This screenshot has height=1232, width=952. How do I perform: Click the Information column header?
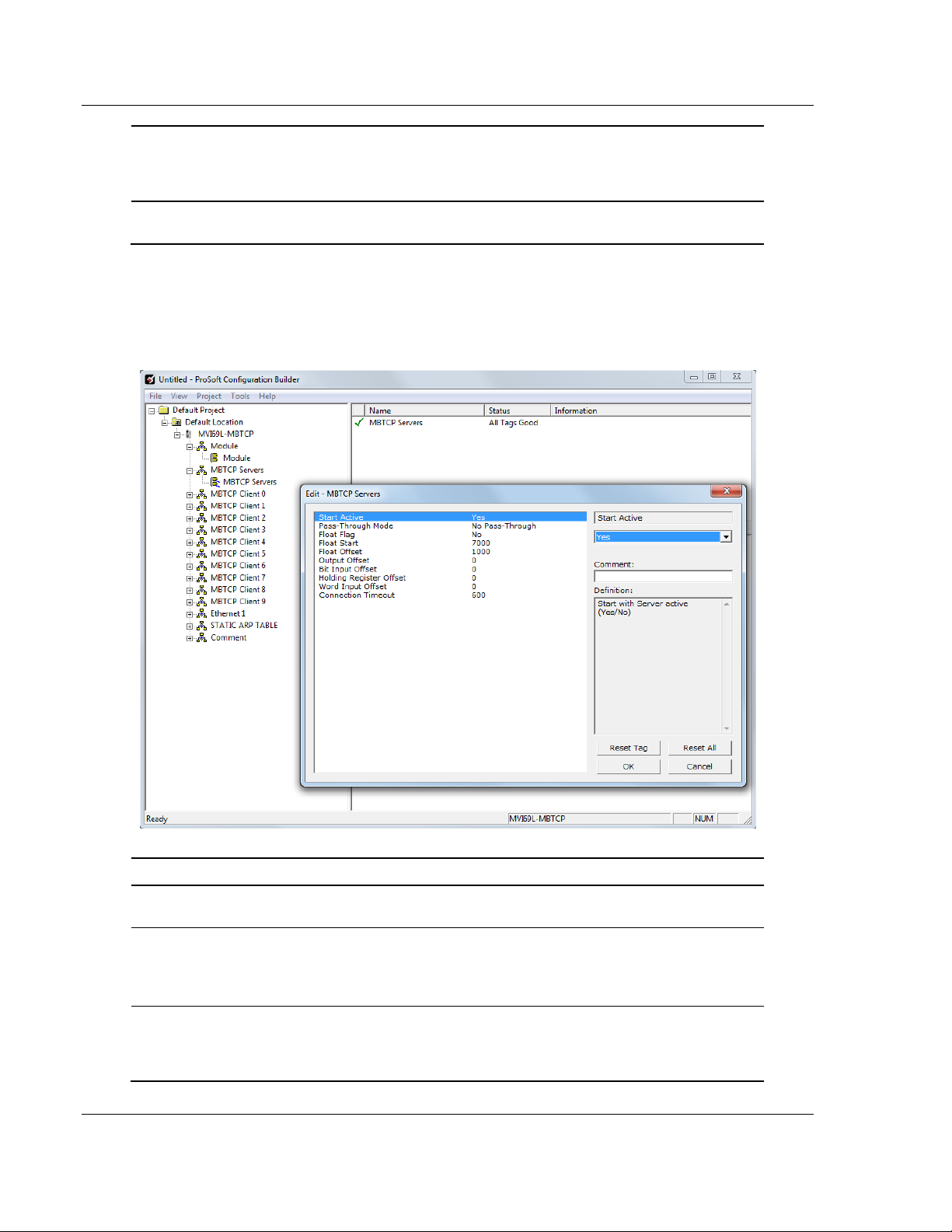click(650, 410)
